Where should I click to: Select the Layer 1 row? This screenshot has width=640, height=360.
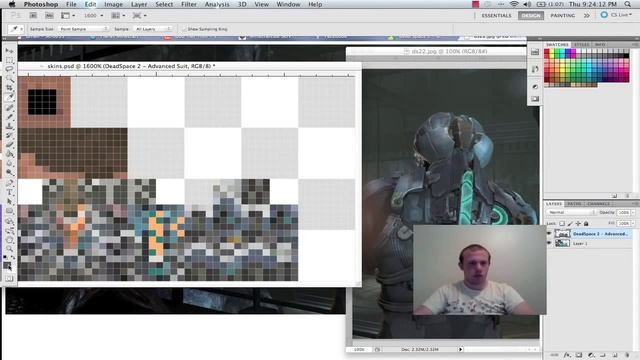tap(589, 243)
